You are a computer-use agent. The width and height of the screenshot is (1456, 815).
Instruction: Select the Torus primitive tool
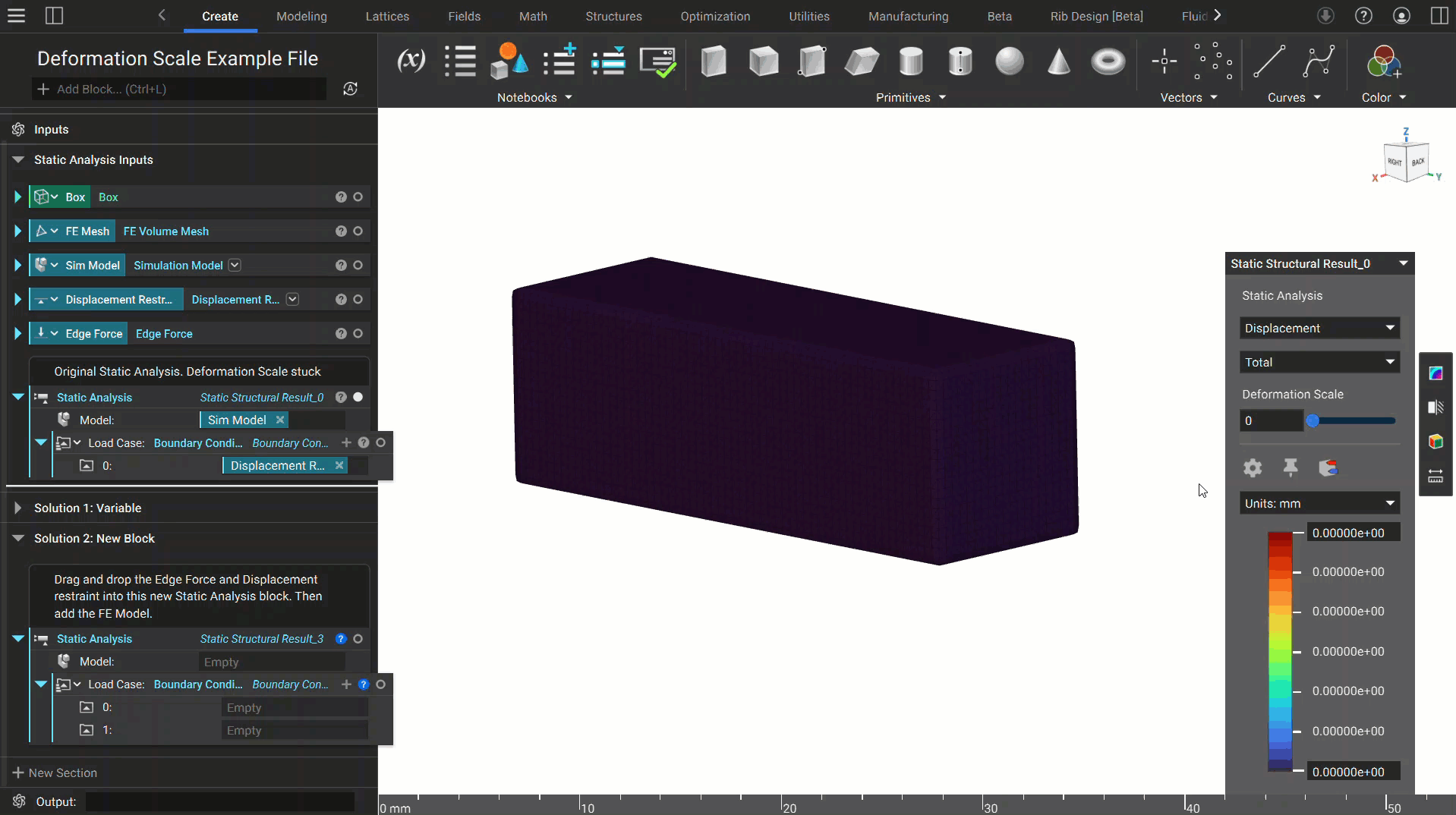(x=1108, y=62)
